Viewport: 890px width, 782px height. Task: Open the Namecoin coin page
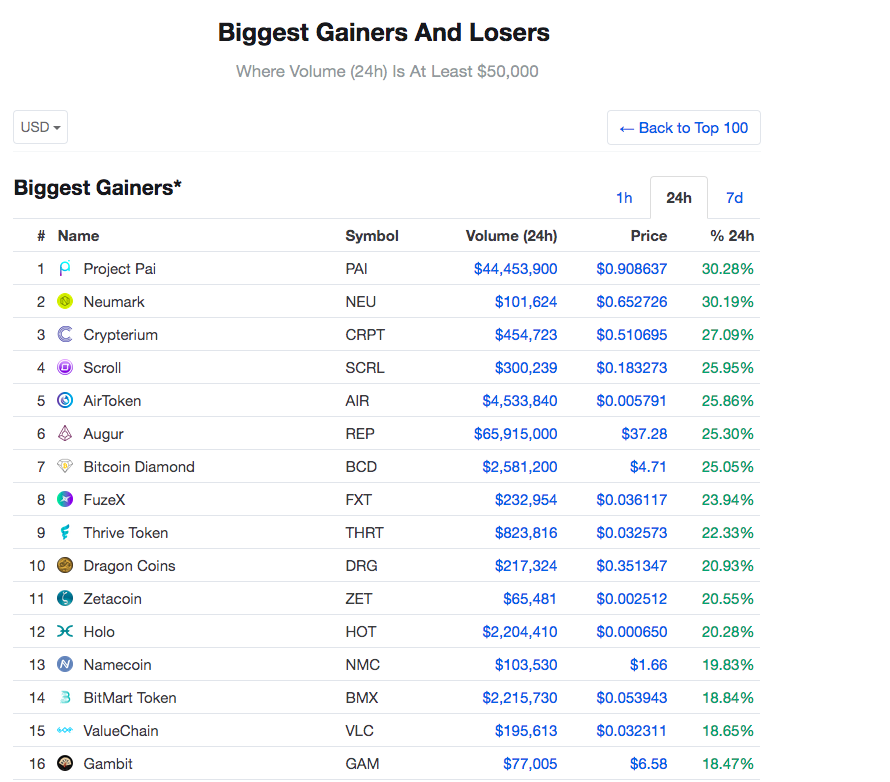click(x=117, y=665)
